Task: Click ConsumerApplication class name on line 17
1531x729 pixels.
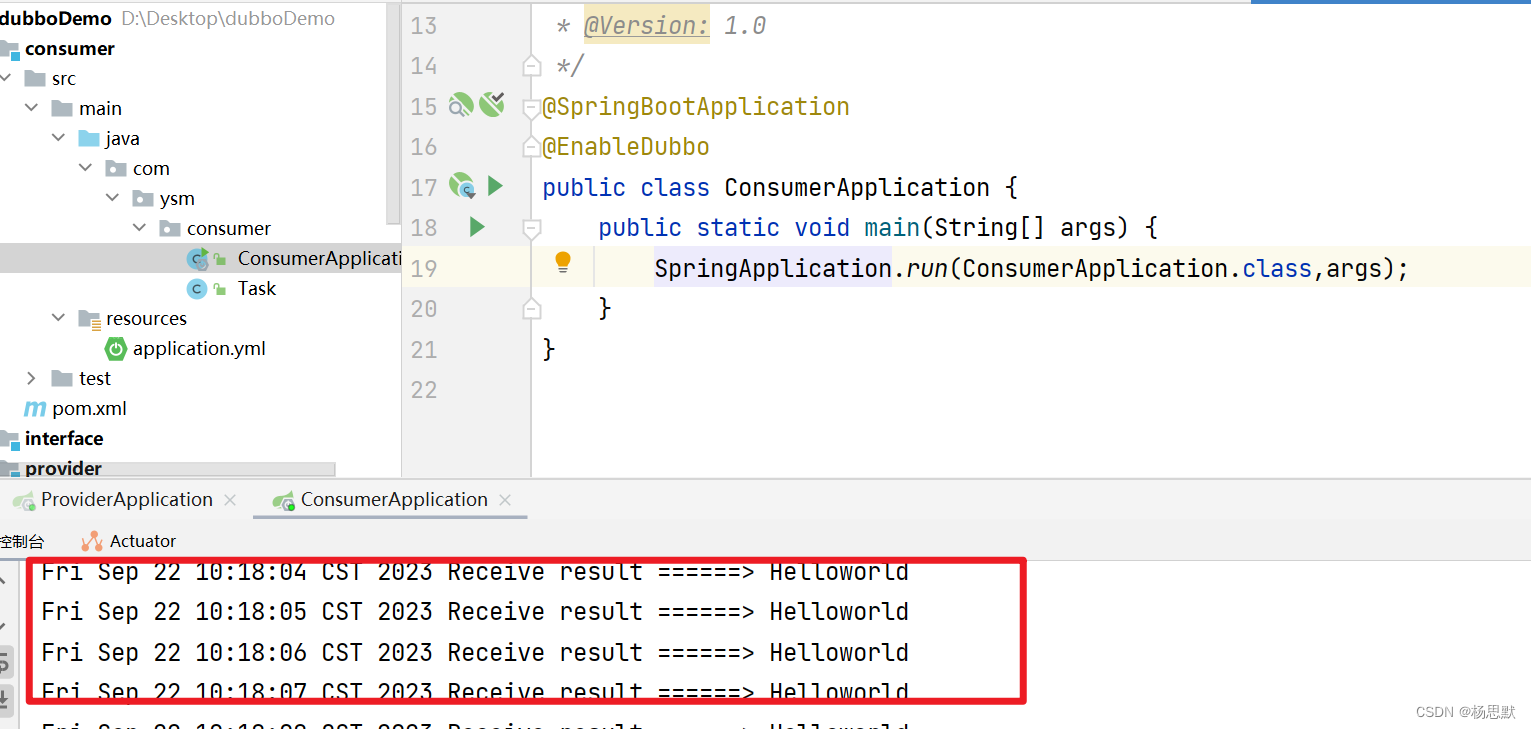Action: (x=857, y=187)
